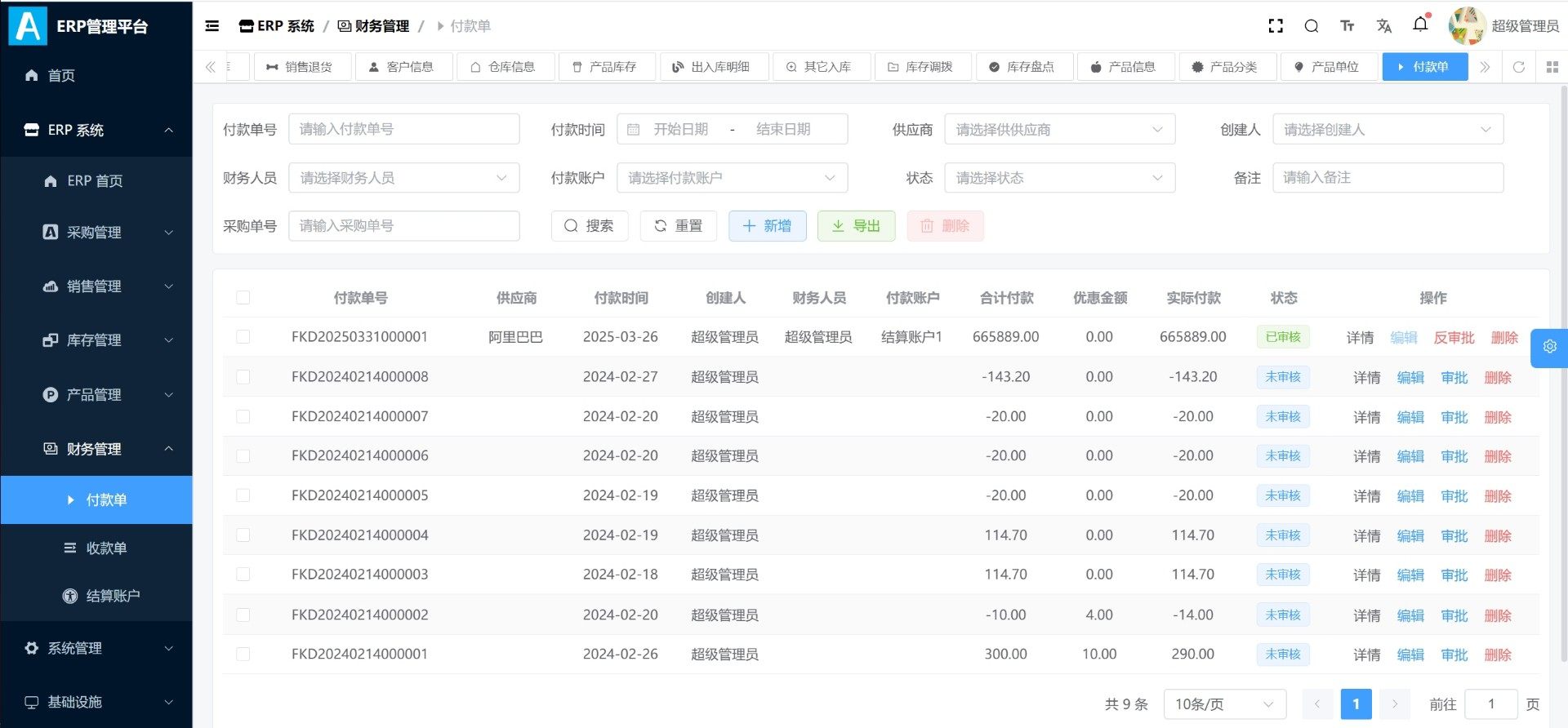Open the header search icon
Screen dimensions: 1568x728
[x=1311, y=26]
